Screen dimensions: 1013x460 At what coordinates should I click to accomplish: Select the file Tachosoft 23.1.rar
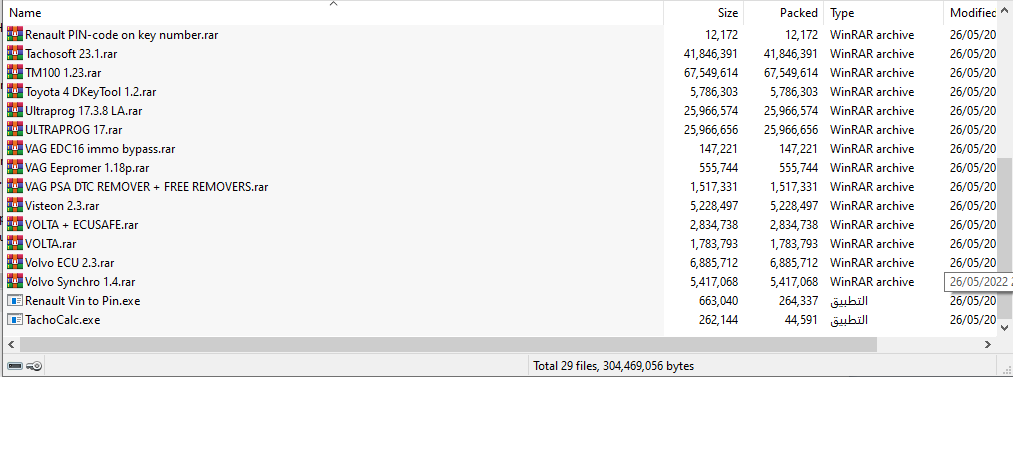tap(71, 54)
